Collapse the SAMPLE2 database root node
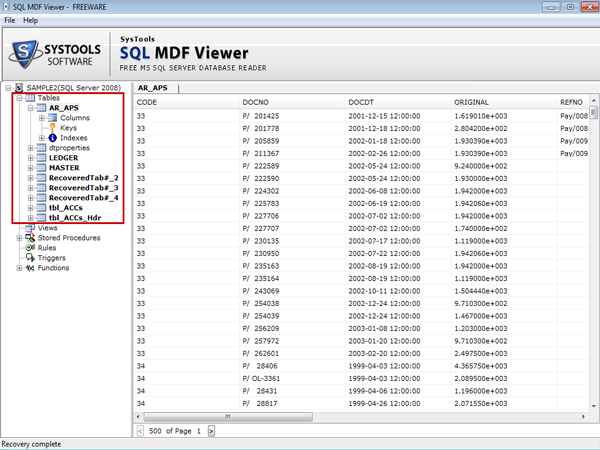Image resolution: width=600 pixels, height=450 pixels. click(8, 88)
